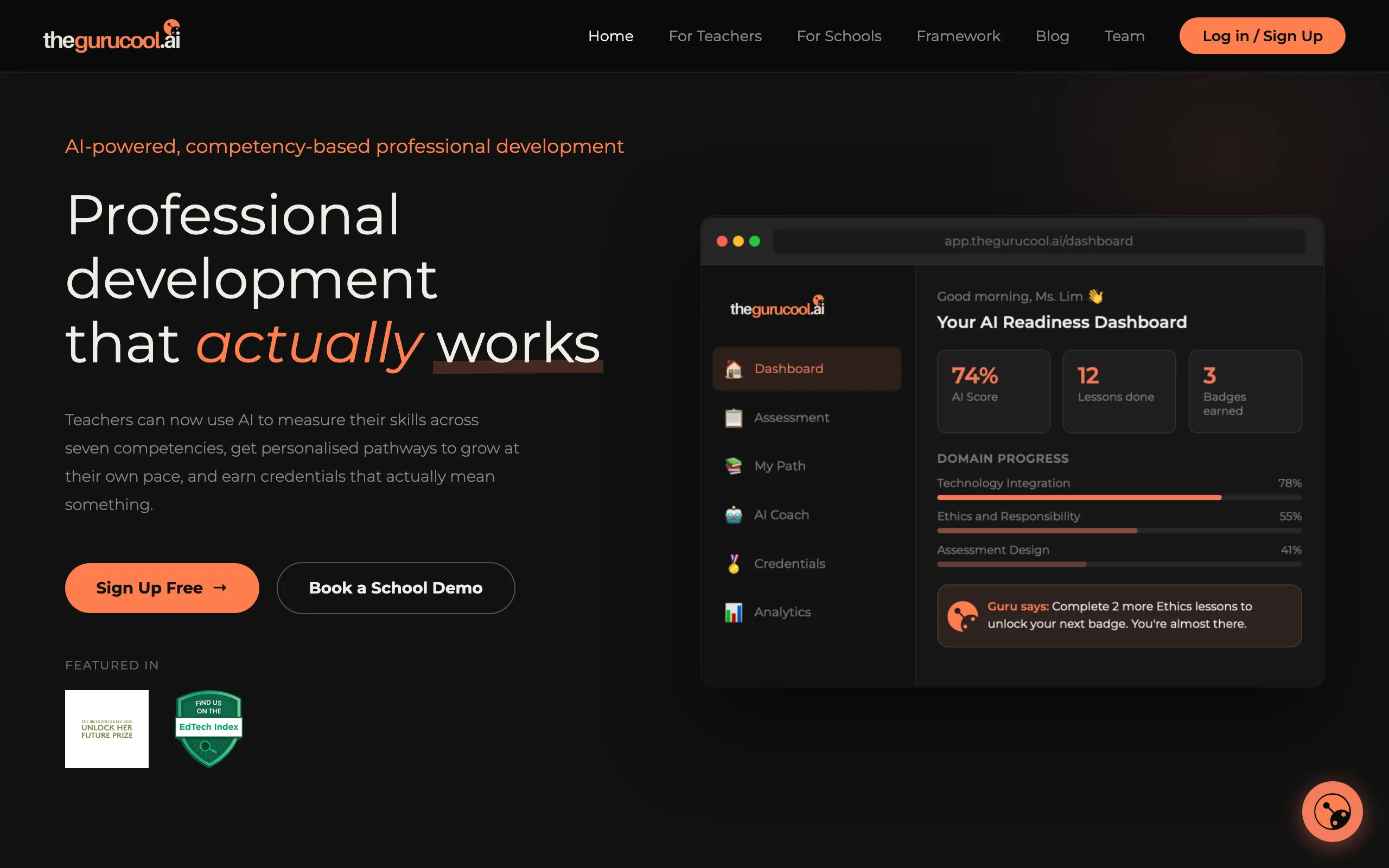Click the AI Coach robot icon
The width and height of the screenshot is (1389, 868).
[734, 514]
